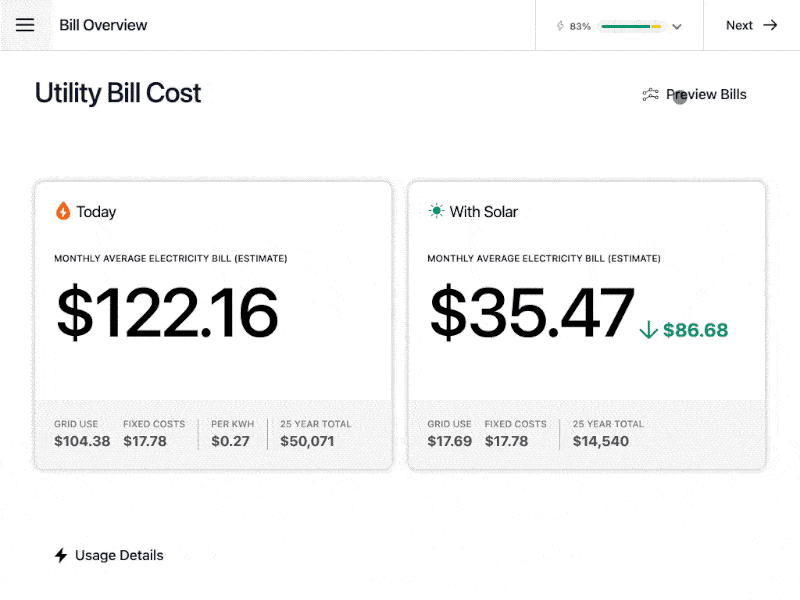Open Preview Bills
This screenshot has width=800, height=600.
pos(694,94)
